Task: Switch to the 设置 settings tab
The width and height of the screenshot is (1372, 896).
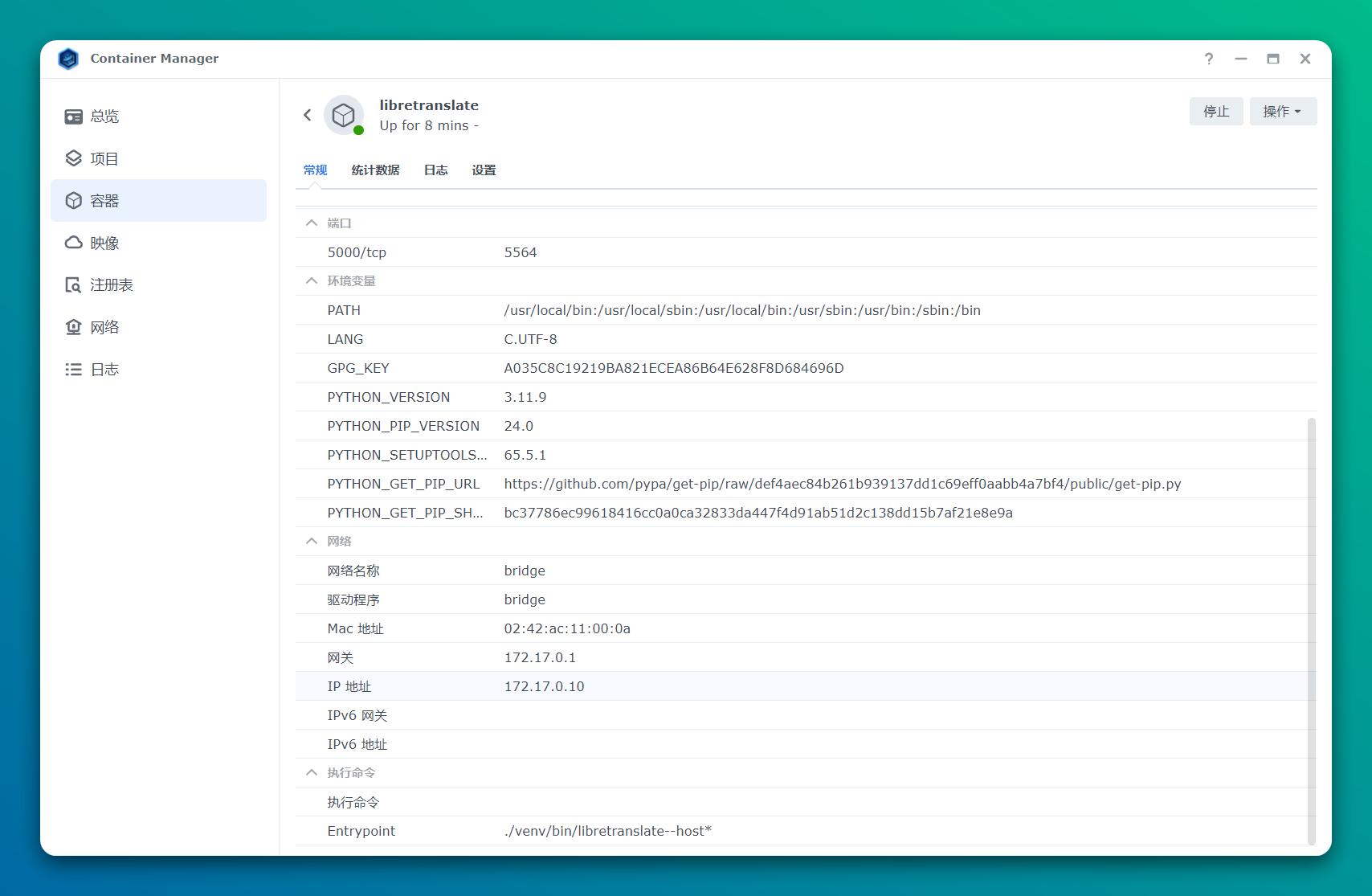Action: [x=484, y=170]
